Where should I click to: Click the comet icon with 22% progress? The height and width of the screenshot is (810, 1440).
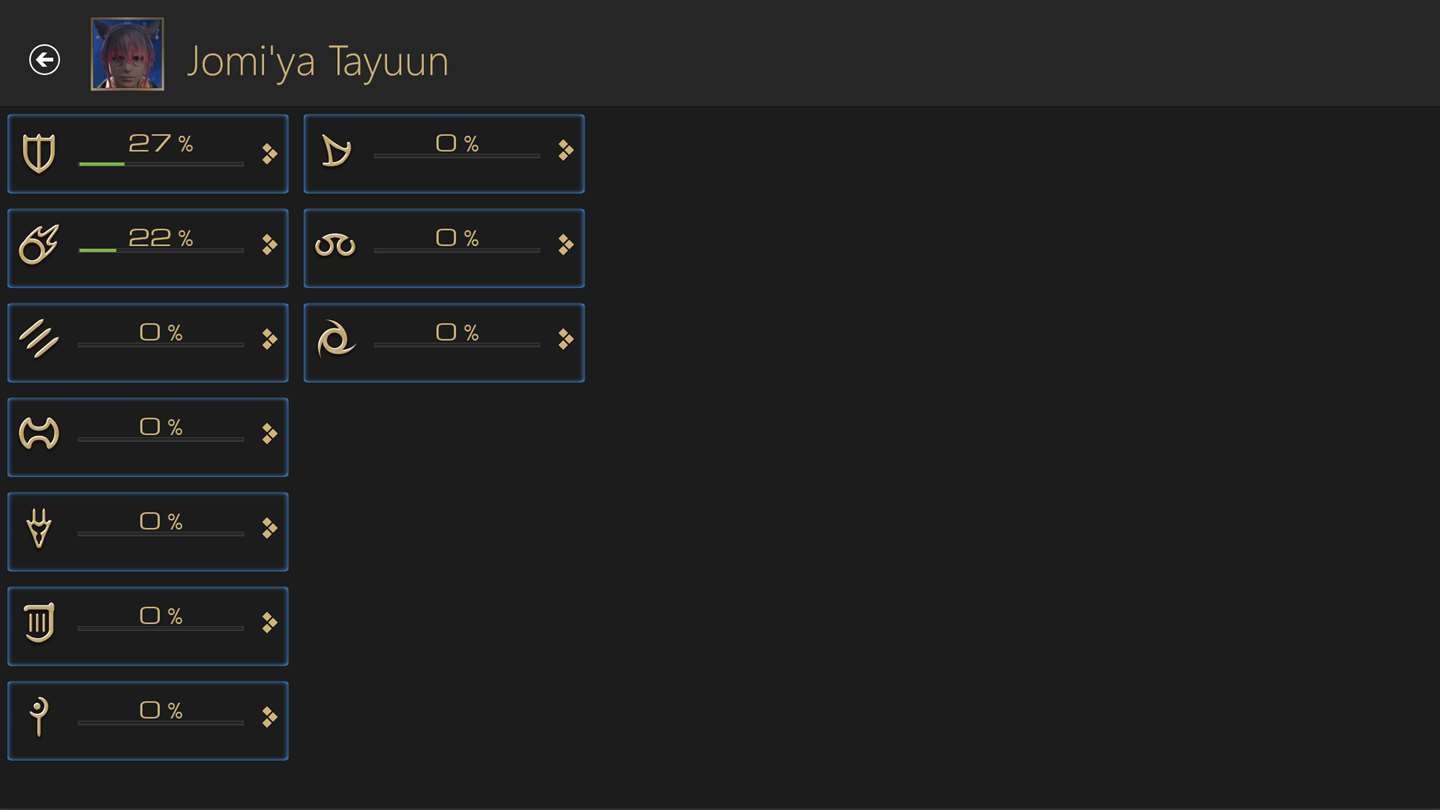point(39,246)
